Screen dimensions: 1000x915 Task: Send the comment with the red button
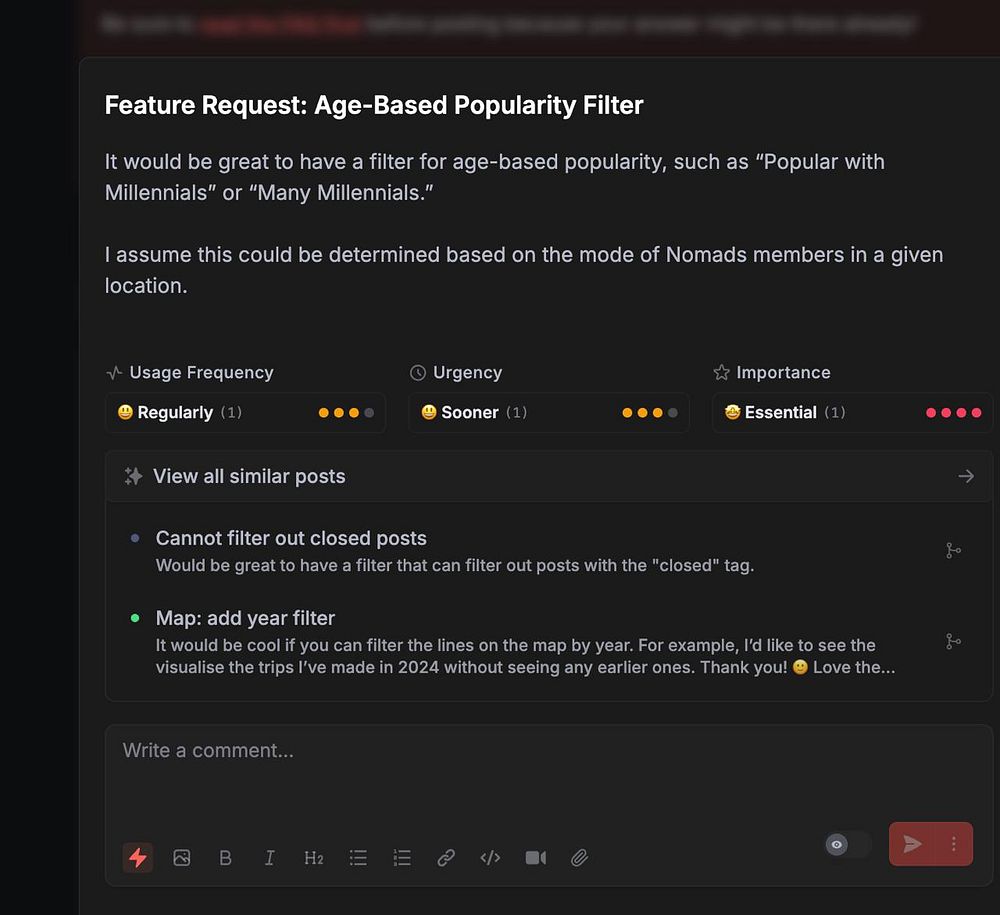click(x=913, y=844)
